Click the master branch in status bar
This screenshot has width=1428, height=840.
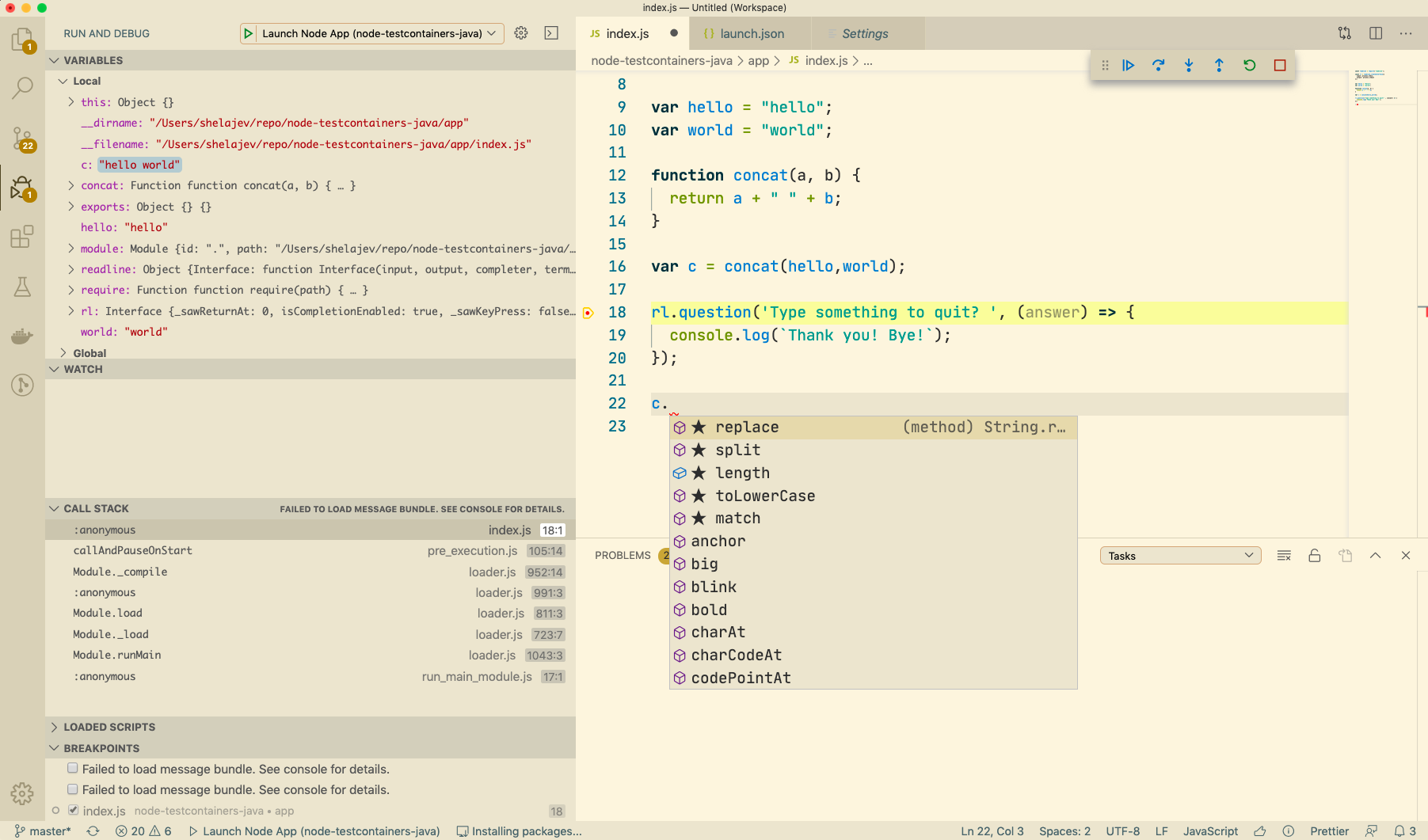[43, 831]
